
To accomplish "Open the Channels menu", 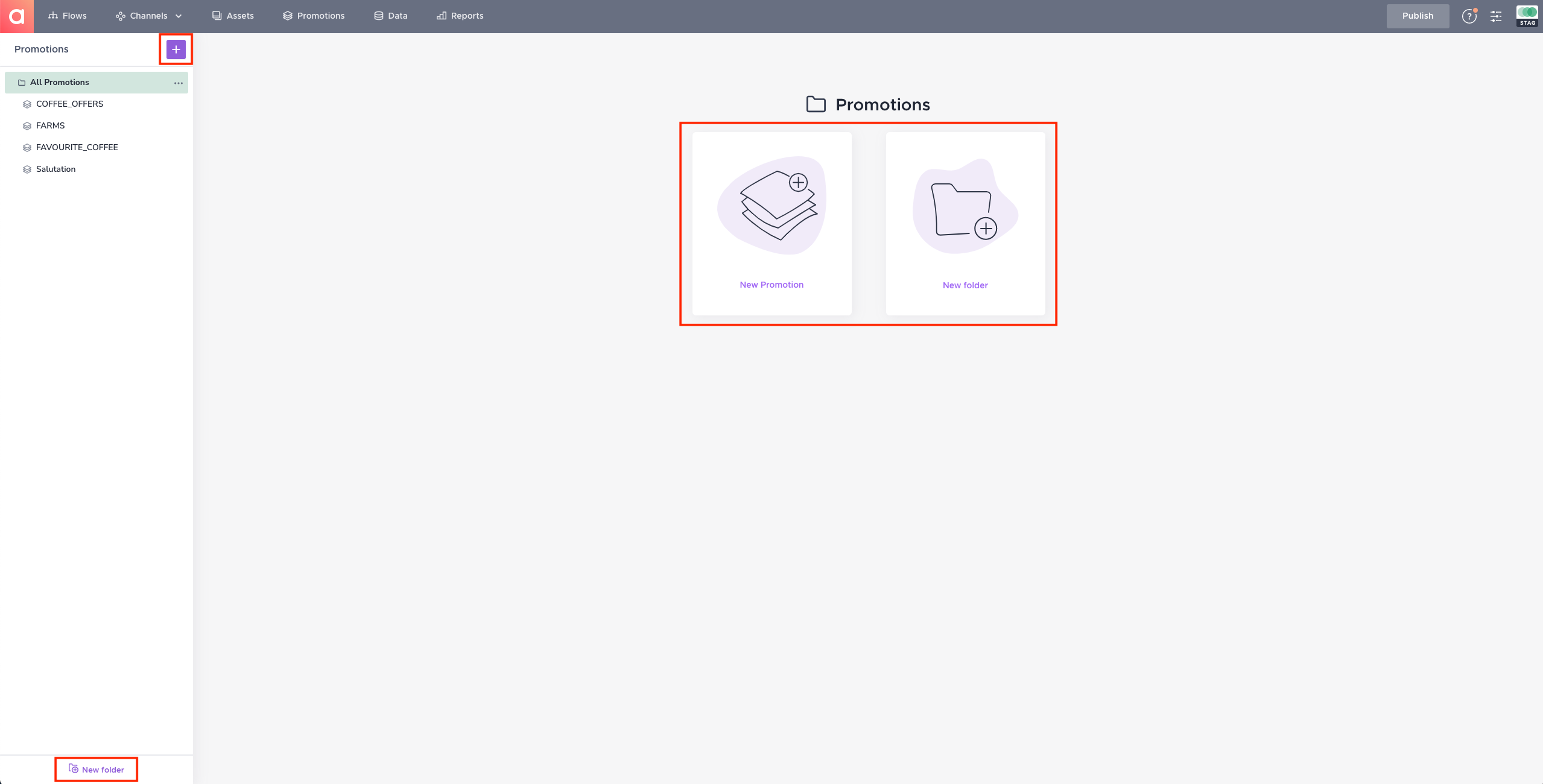I will [148, 16].
